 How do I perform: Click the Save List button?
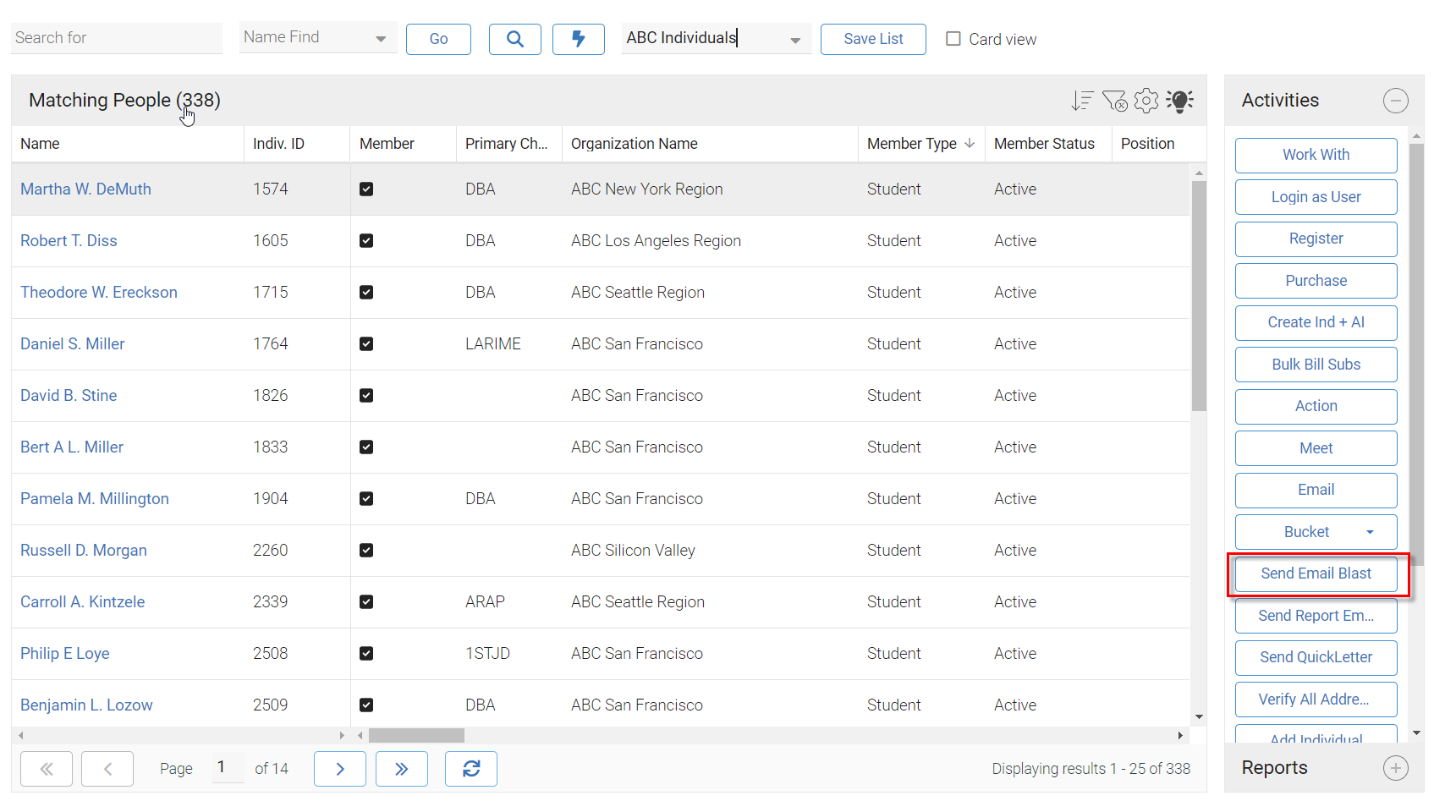click(x=873, y=39)
